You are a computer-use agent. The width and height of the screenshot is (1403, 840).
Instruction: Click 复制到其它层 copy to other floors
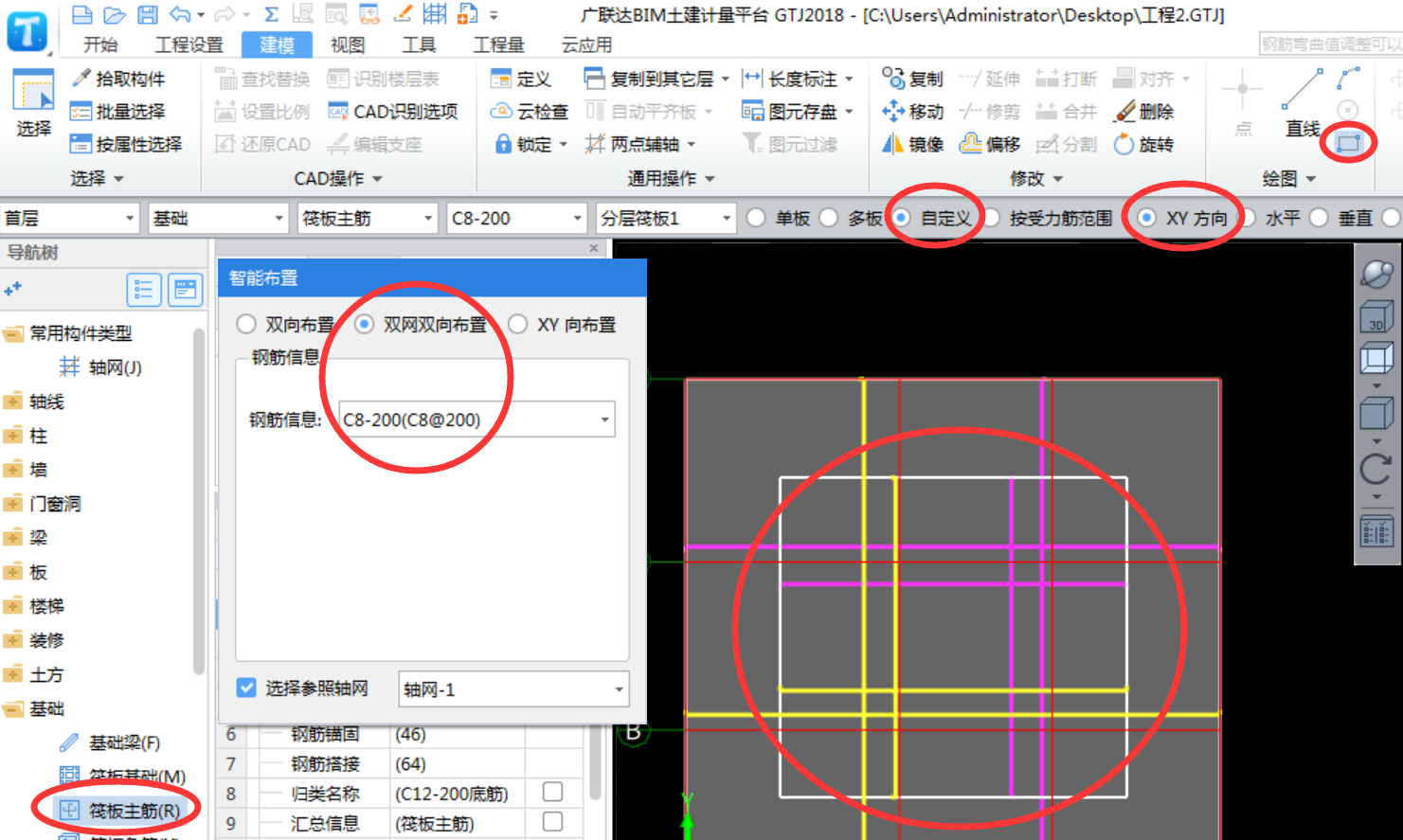[x=657, y=79]
